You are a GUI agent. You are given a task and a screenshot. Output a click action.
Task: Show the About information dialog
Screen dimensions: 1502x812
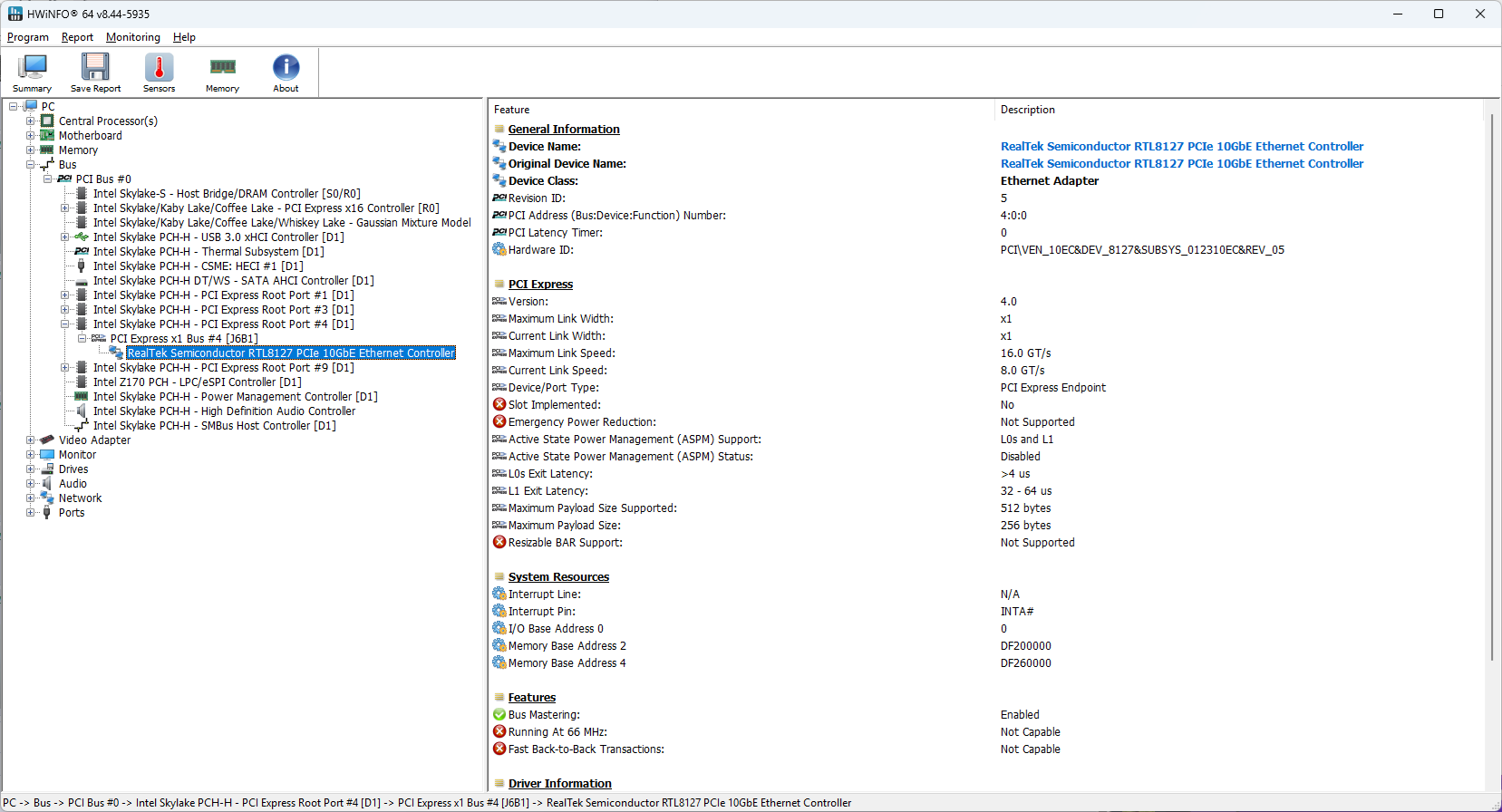[286, 72]
